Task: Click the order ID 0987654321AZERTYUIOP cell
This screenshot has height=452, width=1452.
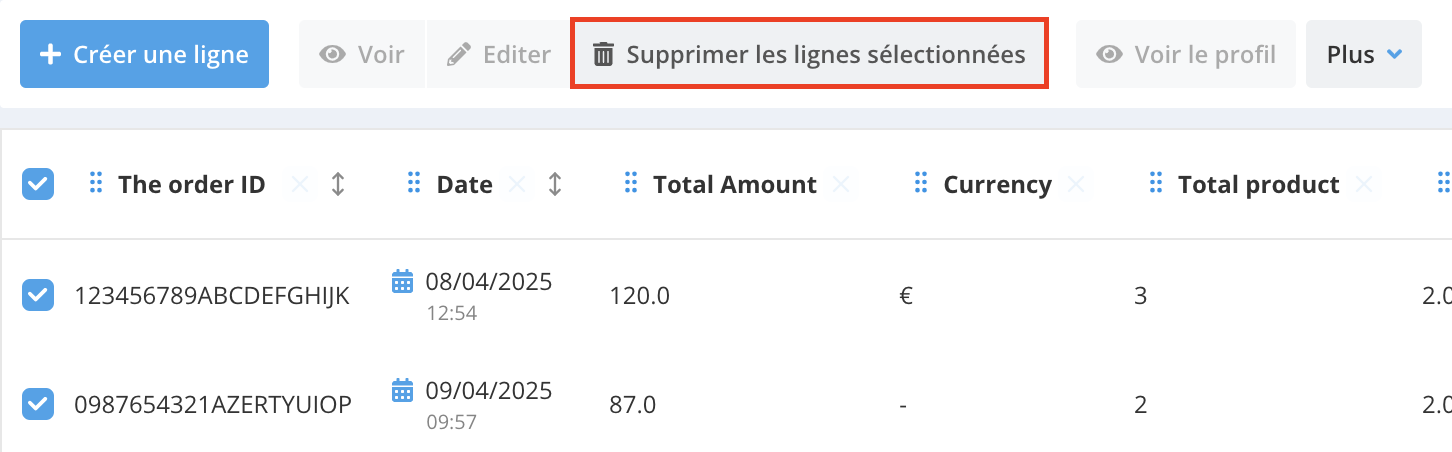Action: click(212, 404)
